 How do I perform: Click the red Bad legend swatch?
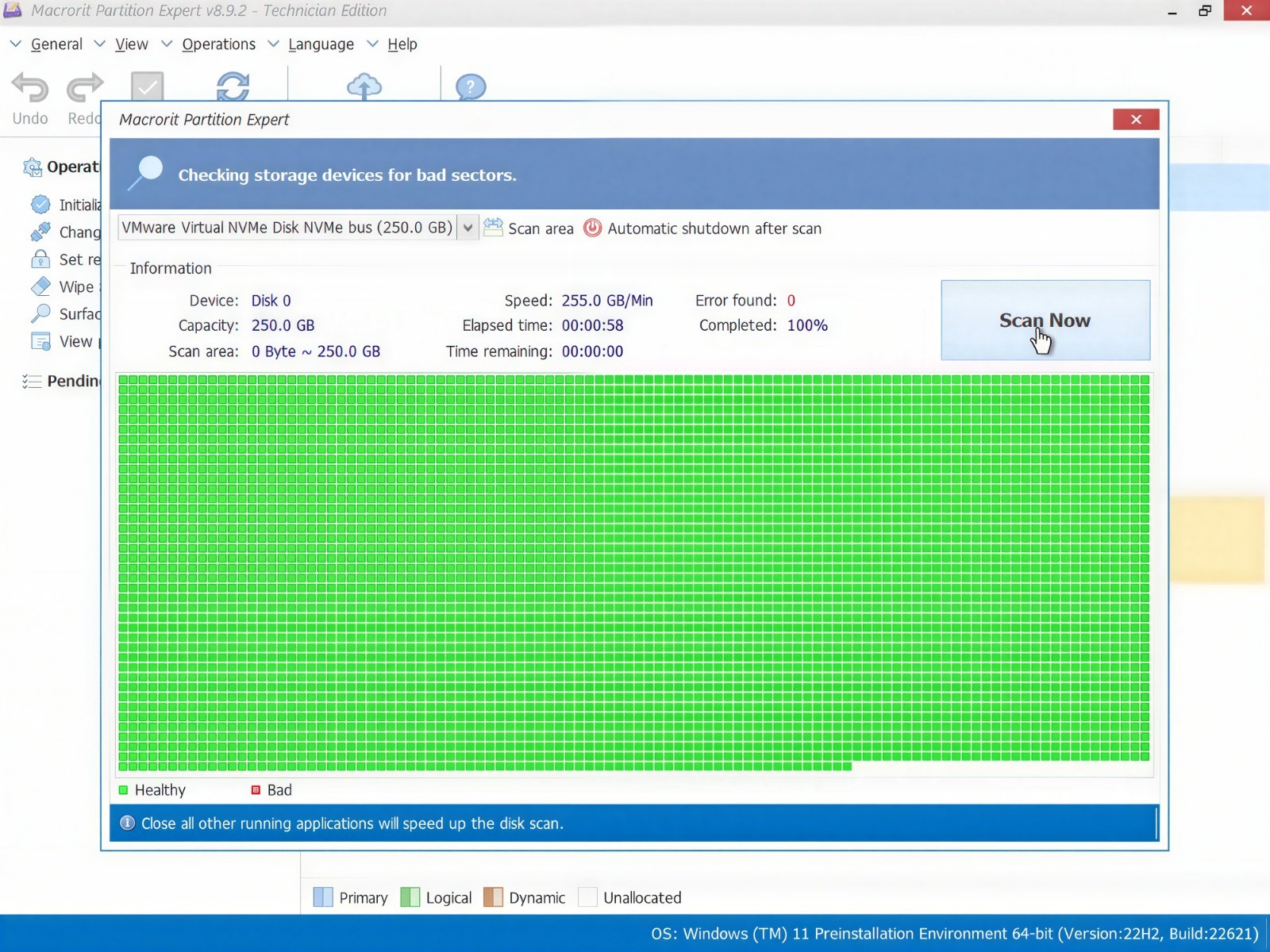(256, 790)
